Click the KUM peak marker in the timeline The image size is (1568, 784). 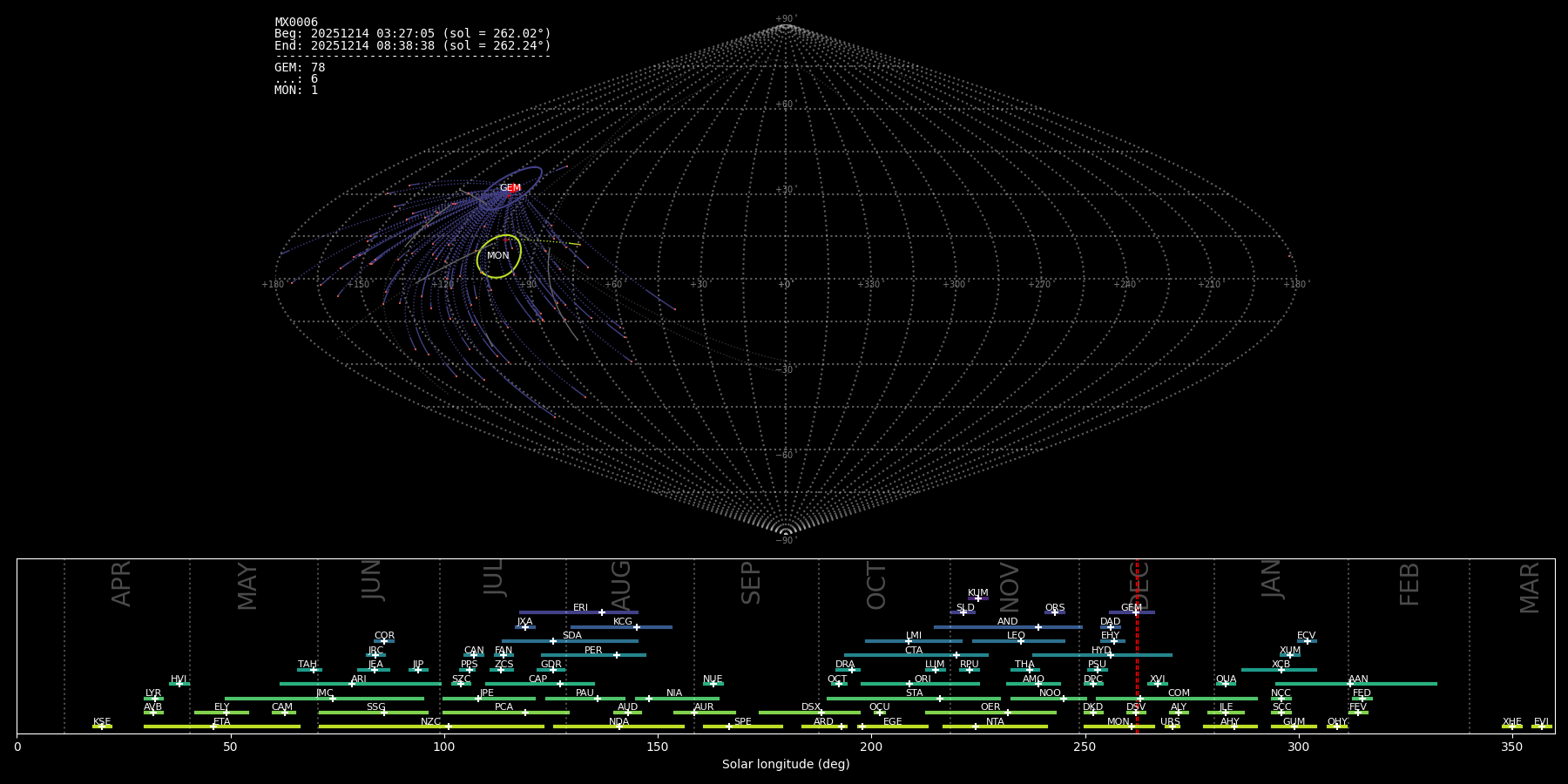pos(977,598)
